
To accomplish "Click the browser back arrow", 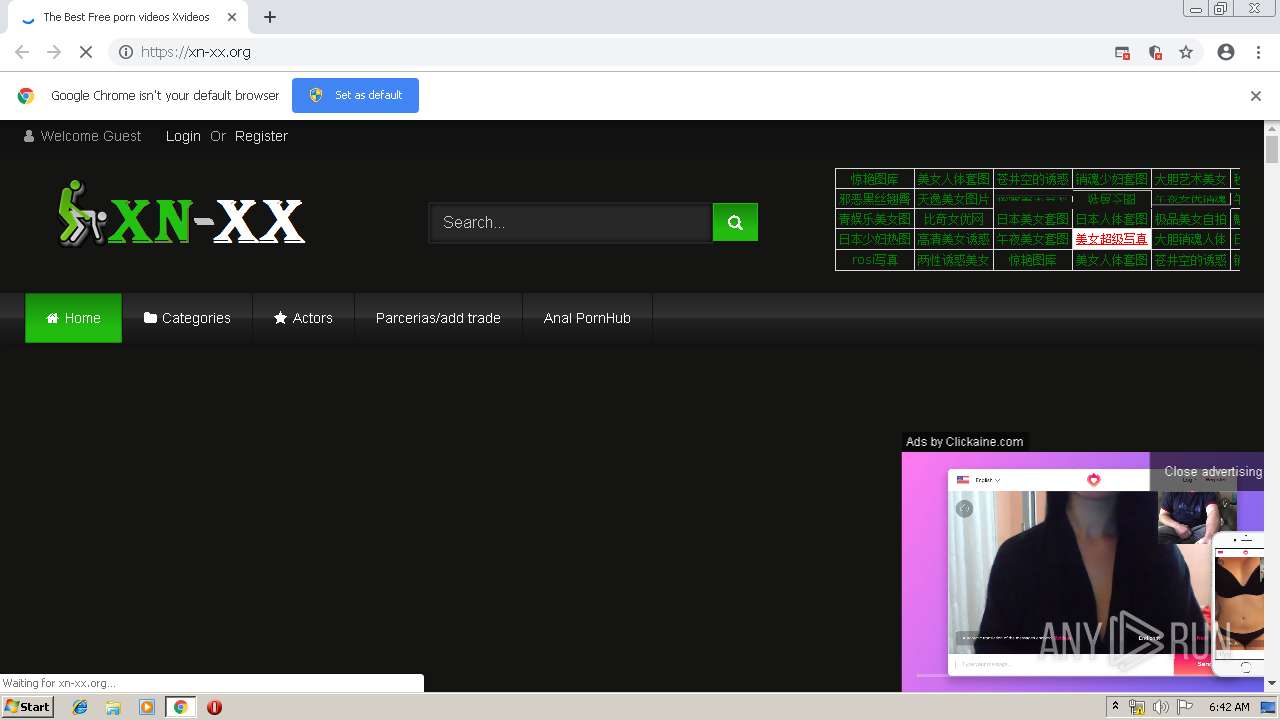I will click(22, 52).
